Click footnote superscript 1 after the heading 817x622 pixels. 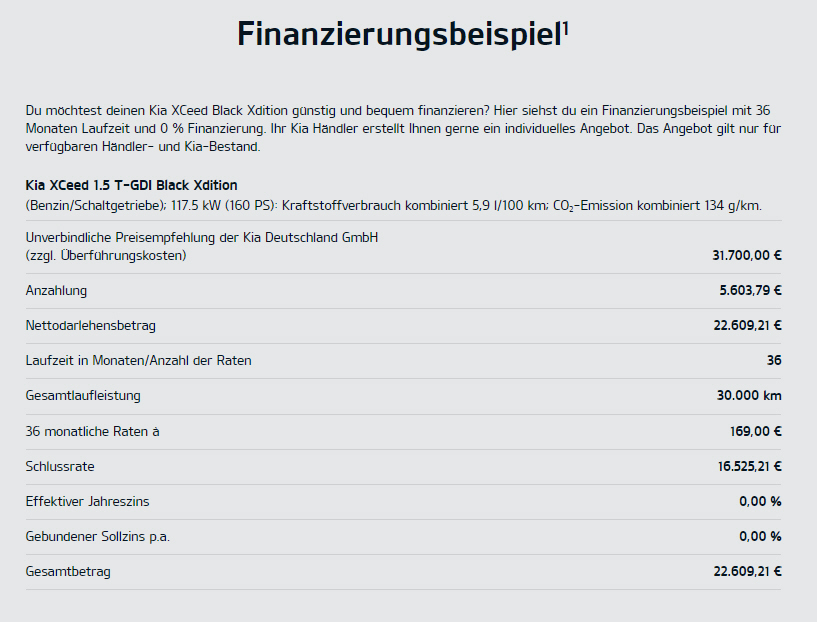566,26
